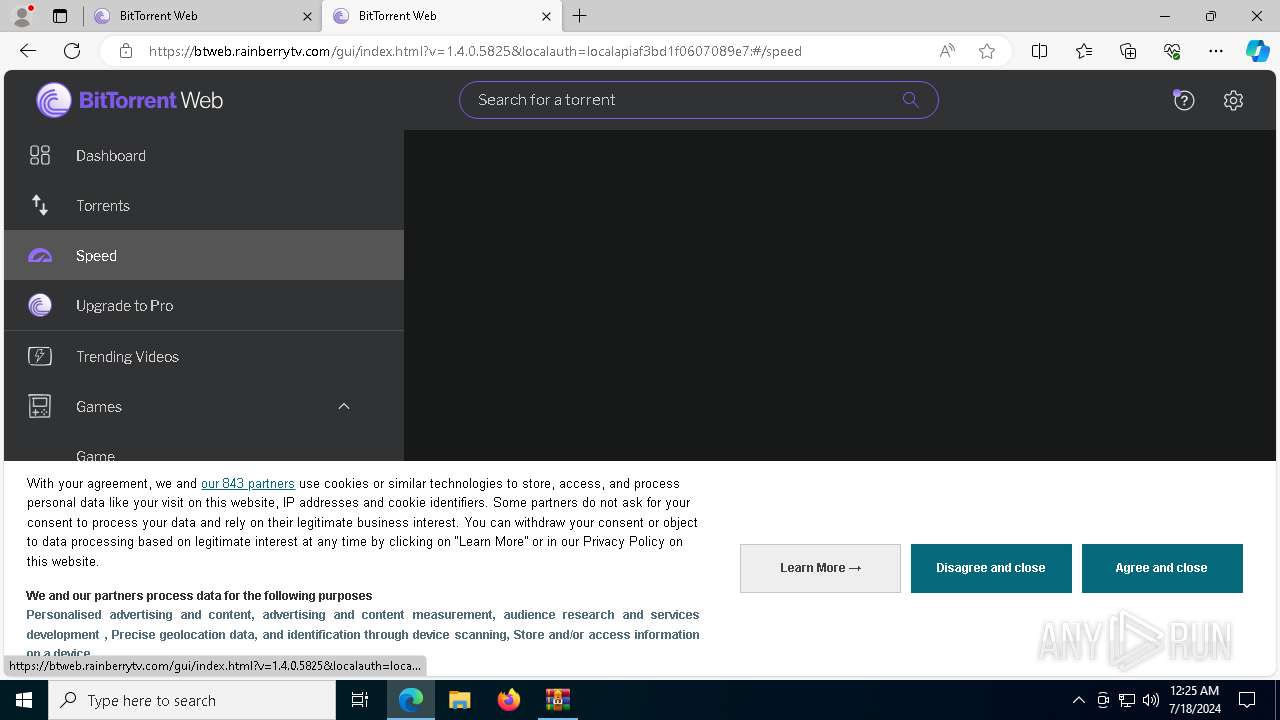Open the Dashboard sidebar item
Viewport: 1280px width, 720px height.
(x=204, y=155)
